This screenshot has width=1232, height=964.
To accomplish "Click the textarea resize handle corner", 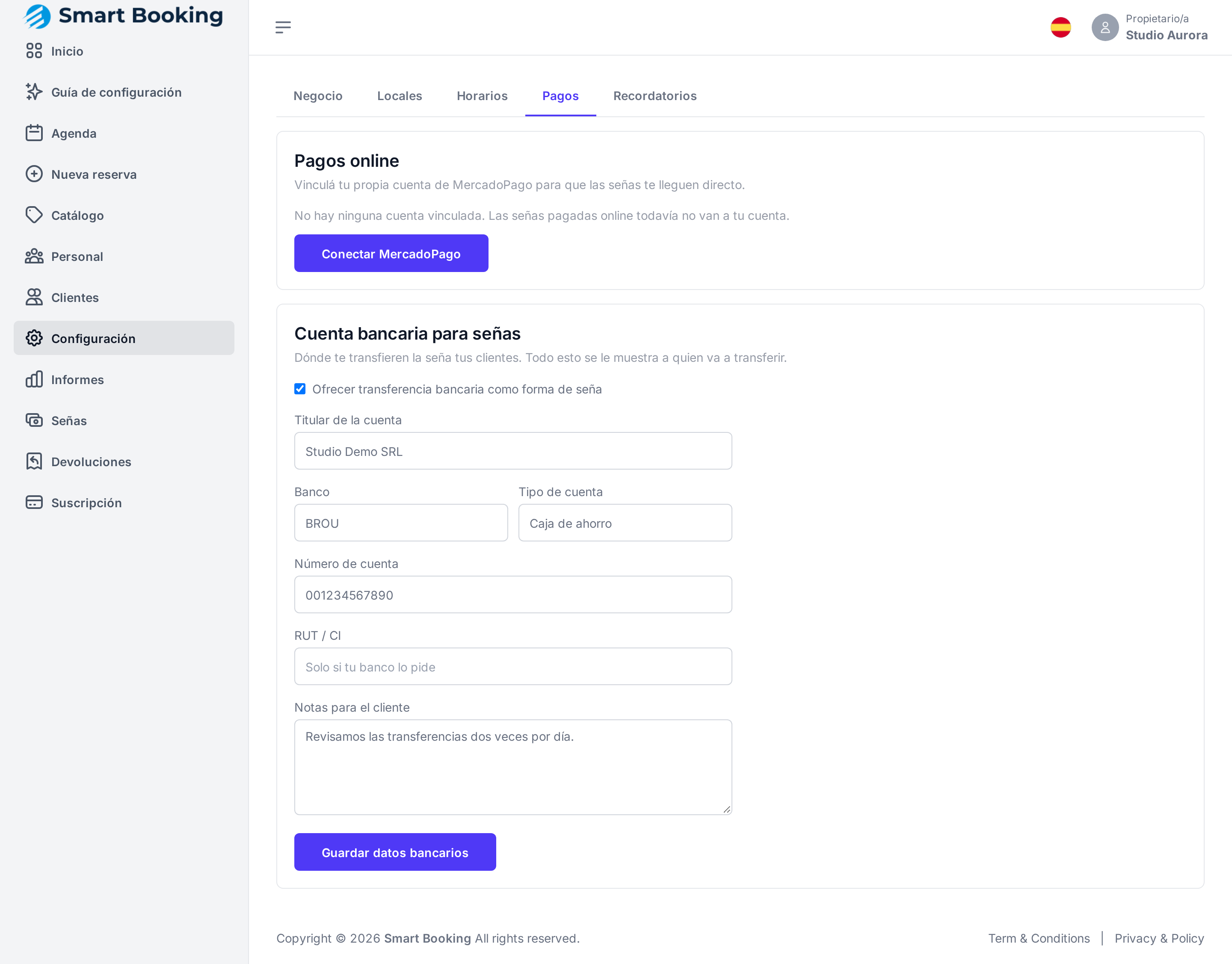I will [727, 809].
